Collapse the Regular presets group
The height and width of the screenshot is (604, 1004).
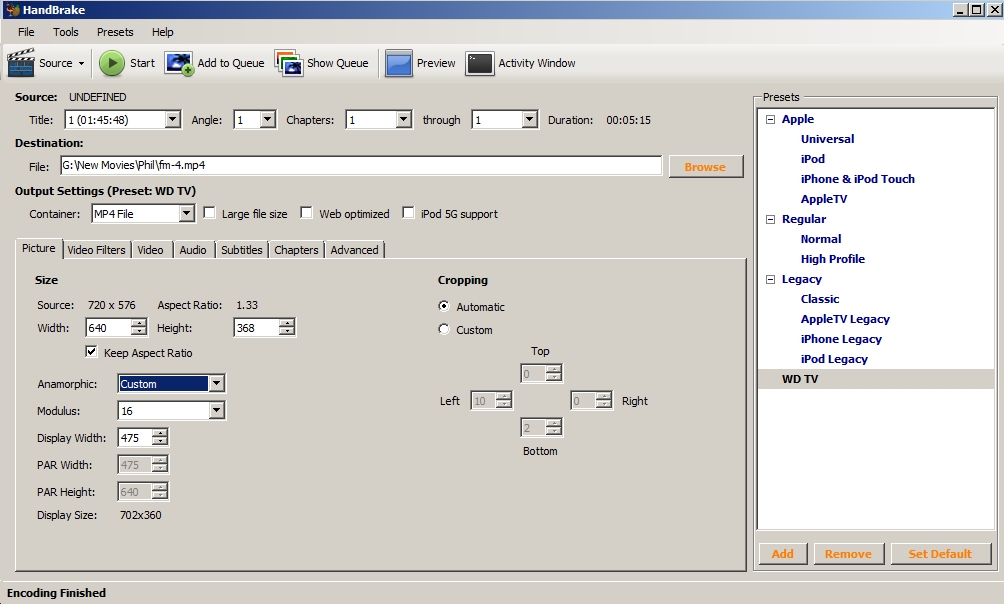(x=771, y=219)
